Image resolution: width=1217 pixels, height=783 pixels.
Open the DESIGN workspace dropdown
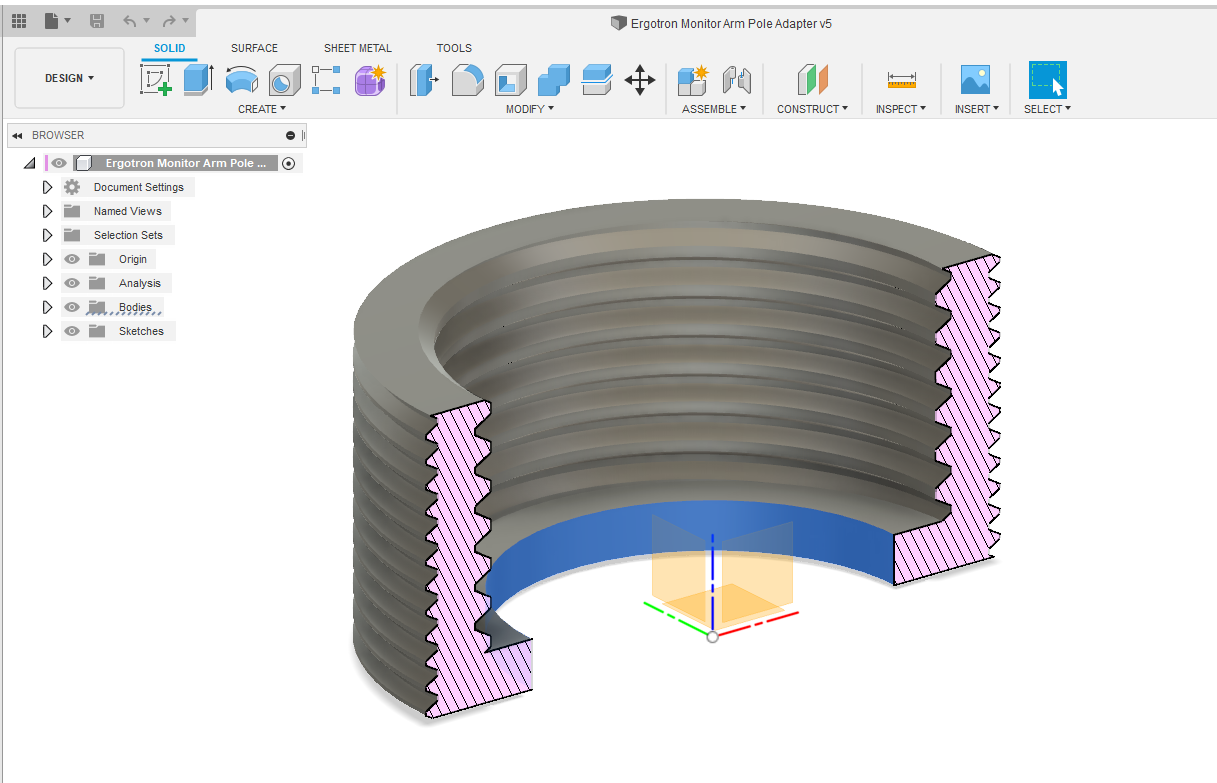click(x=69, y=78)
